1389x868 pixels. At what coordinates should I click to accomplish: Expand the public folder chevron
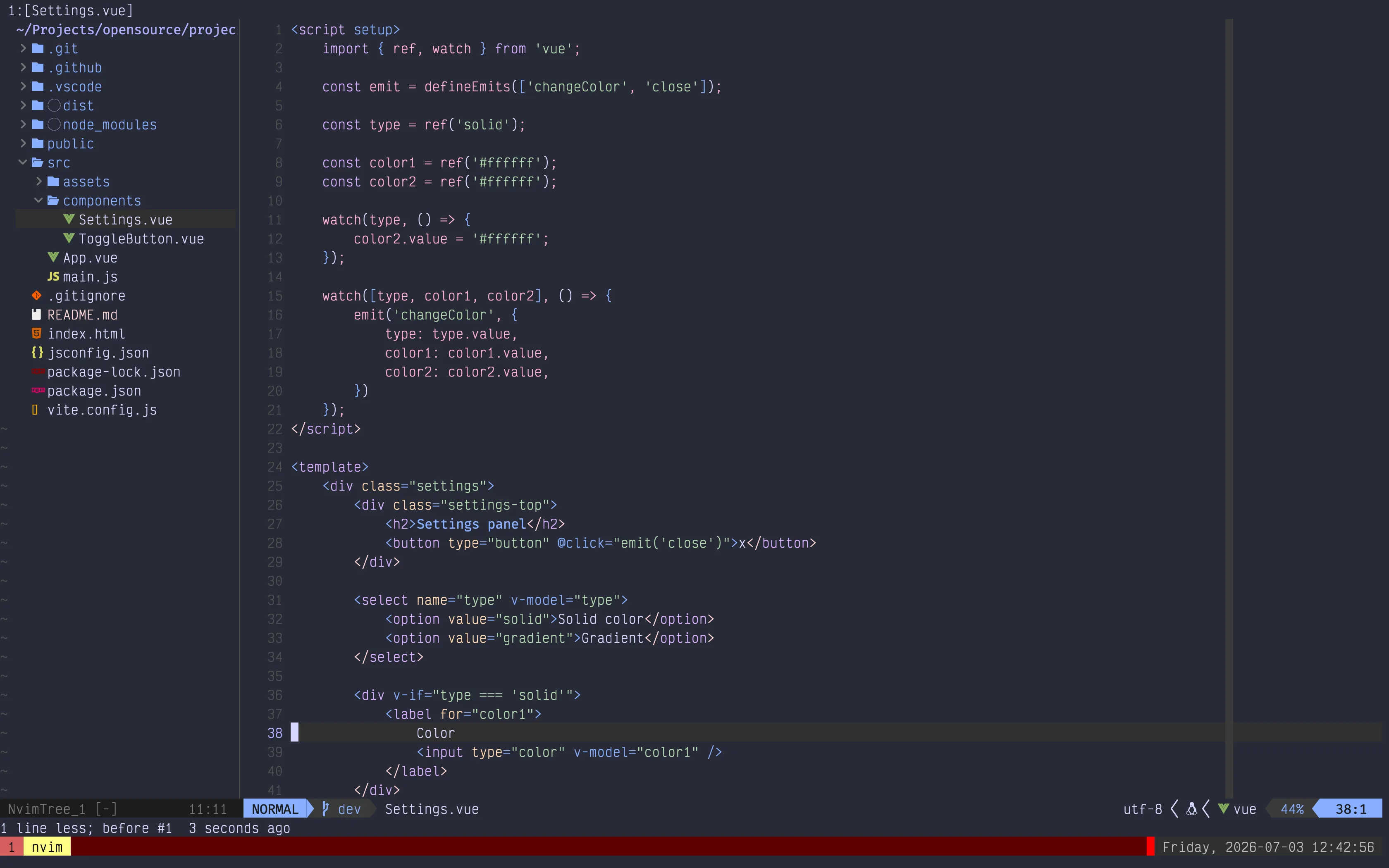click(x=23, y=143)
